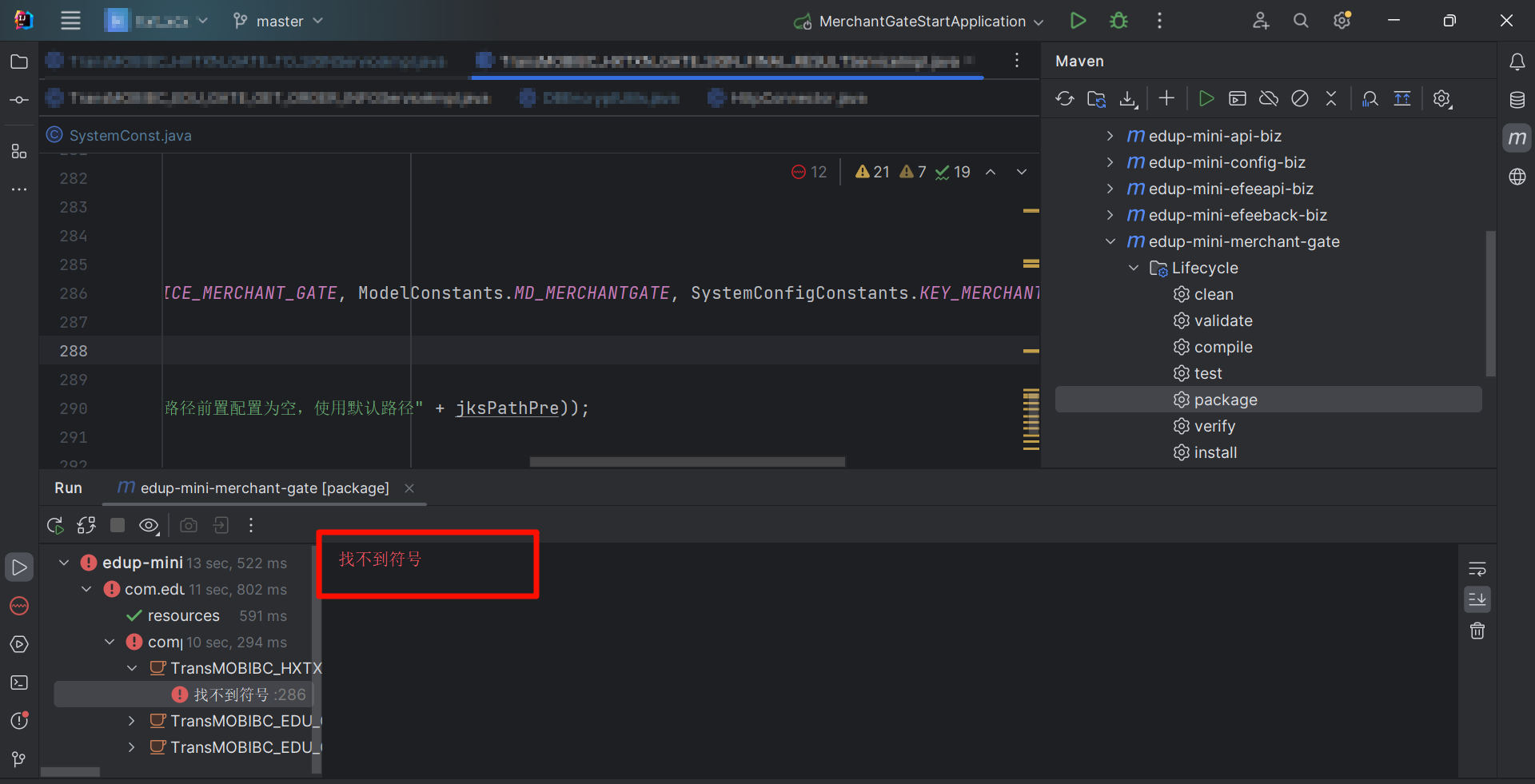Viewport: 1535px width, 784px height.
Task: Go to next highlighted error arrow in the editor
Action: (x=1021, y=172)
